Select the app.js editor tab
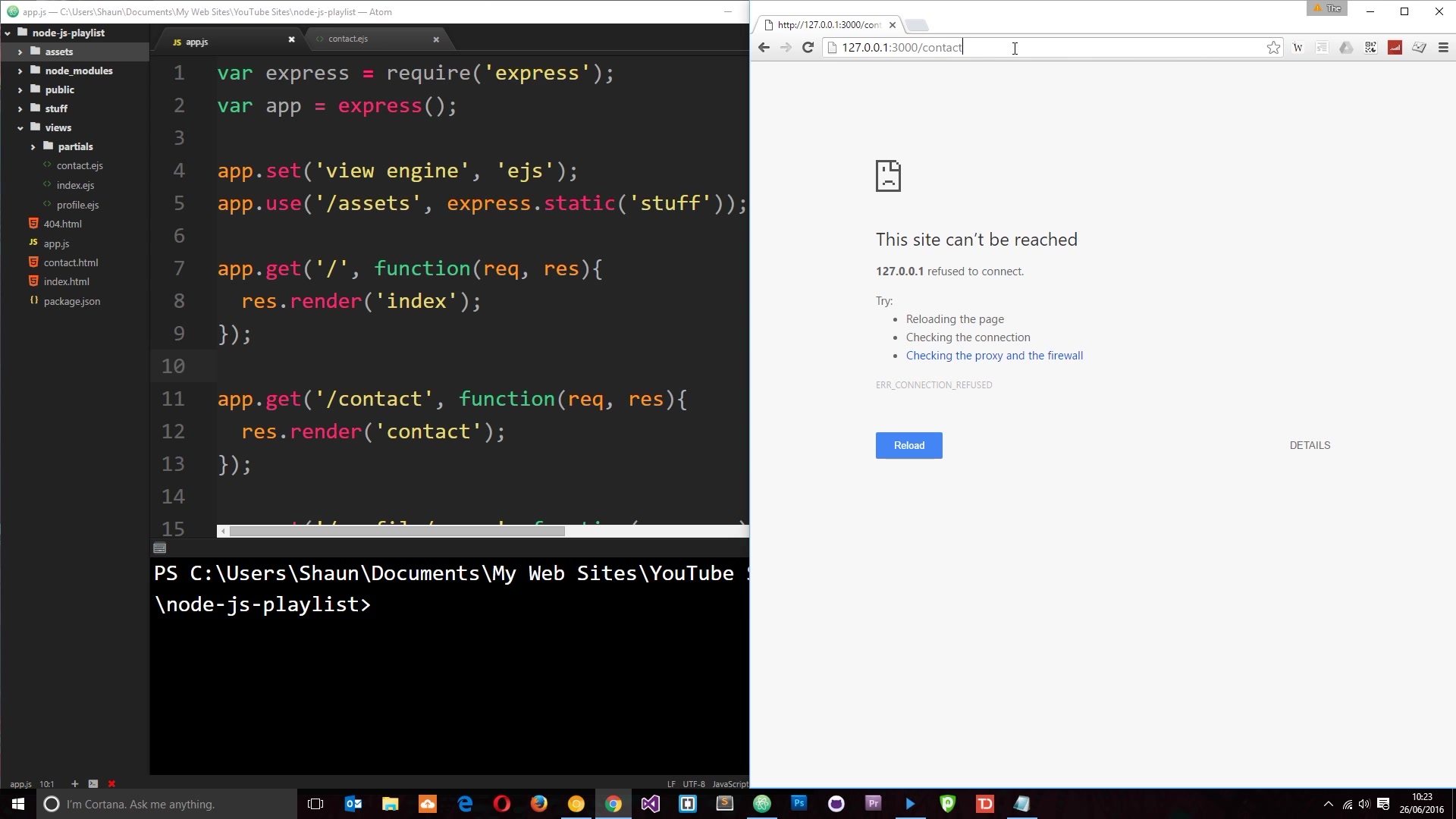The width and height of the screenshot is (1456, 819). [x=195, y=42]
